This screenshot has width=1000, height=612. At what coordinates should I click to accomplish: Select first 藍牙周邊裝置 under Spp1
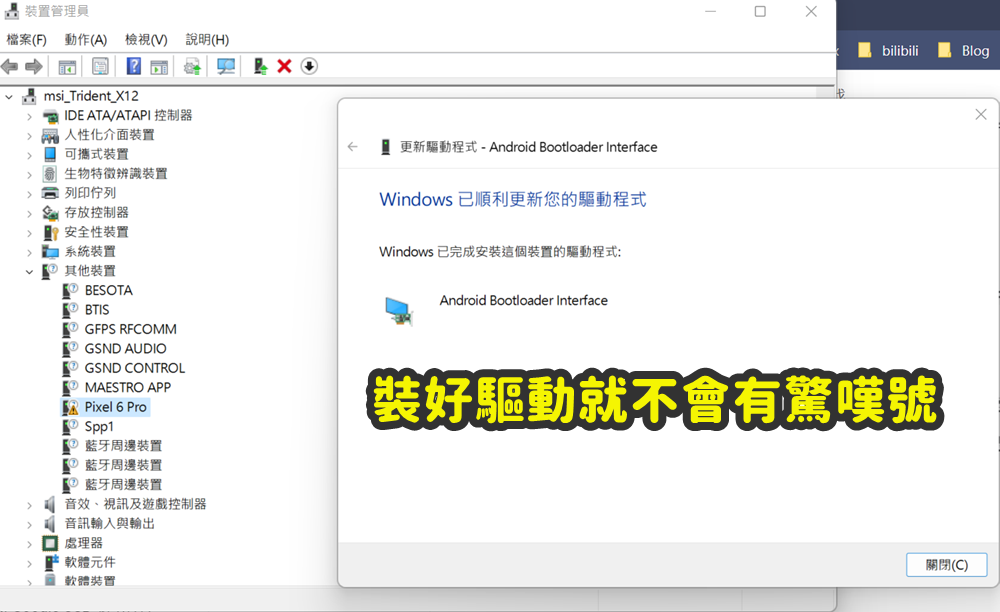(123, 446)
